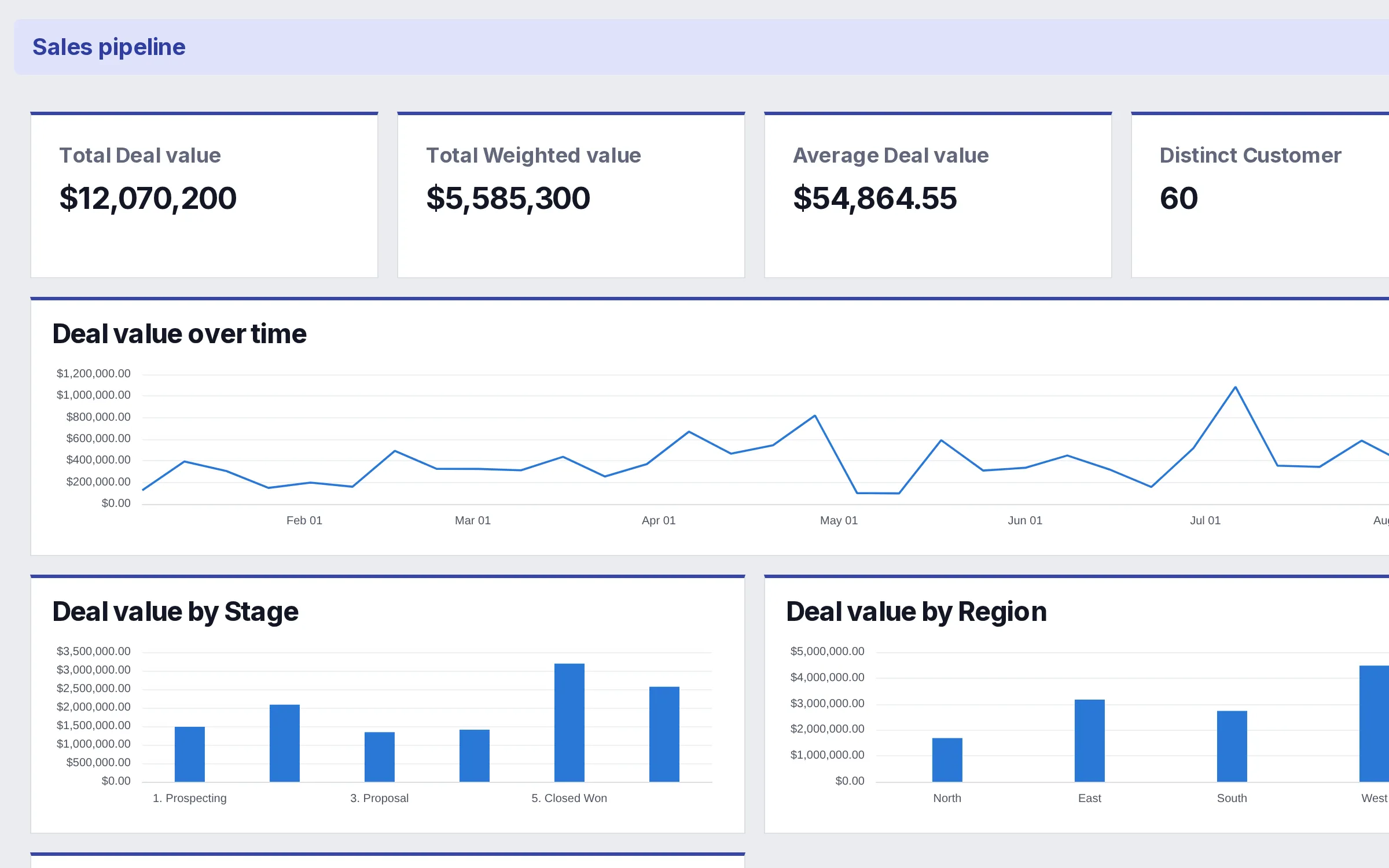The height and width of the screenshot is (868, 1389).
Task: Select the Average Deal value label
Action: point(891,155)
